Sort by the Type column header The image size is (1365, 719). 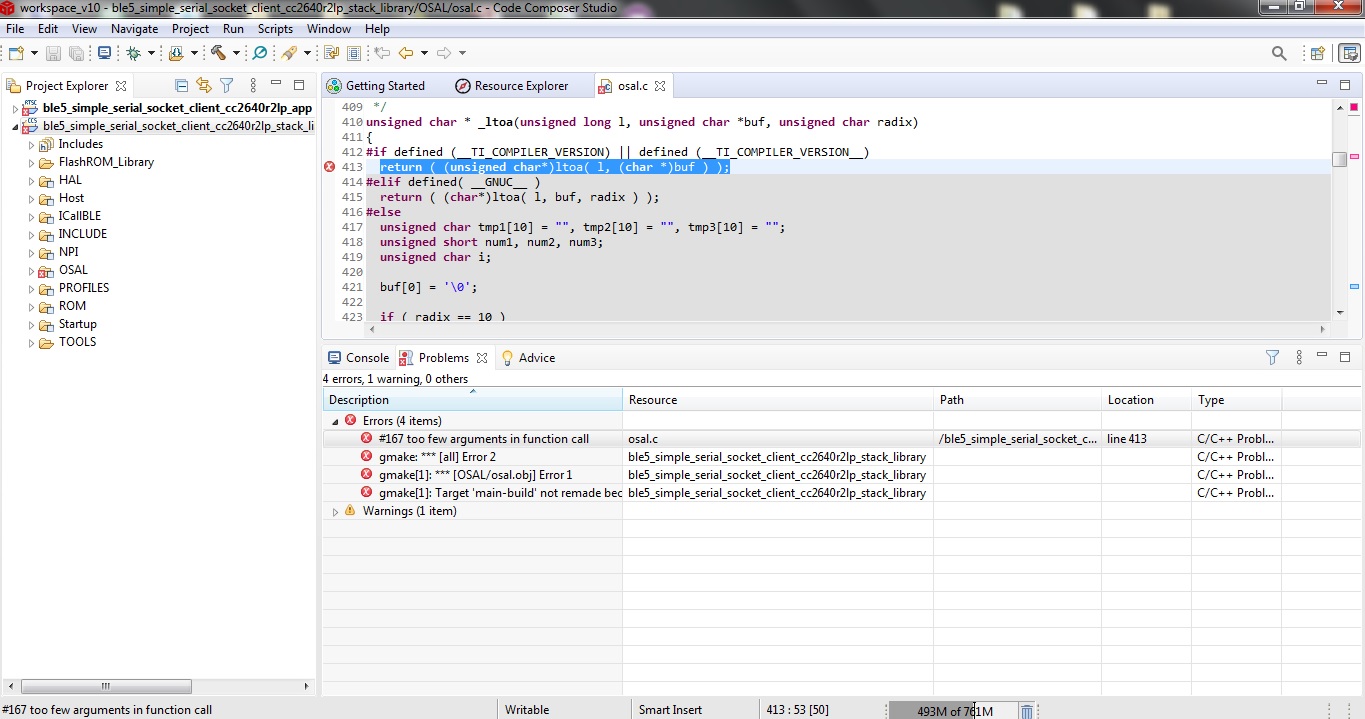tap(1236, 400)
